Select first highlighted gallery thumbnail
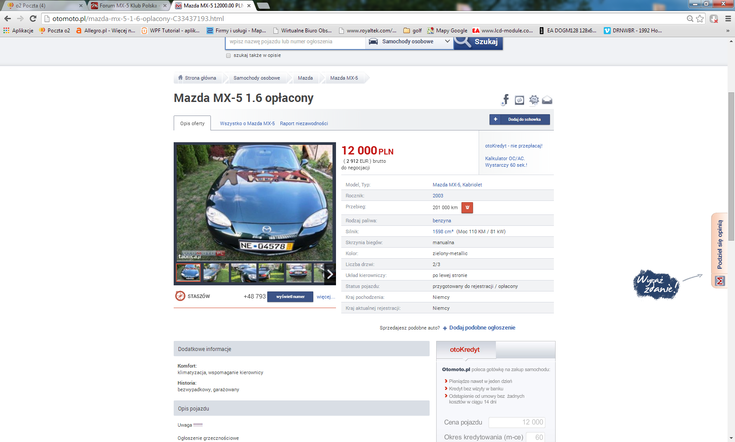Screen dimensions: 735x442 (x=188, y=272)
